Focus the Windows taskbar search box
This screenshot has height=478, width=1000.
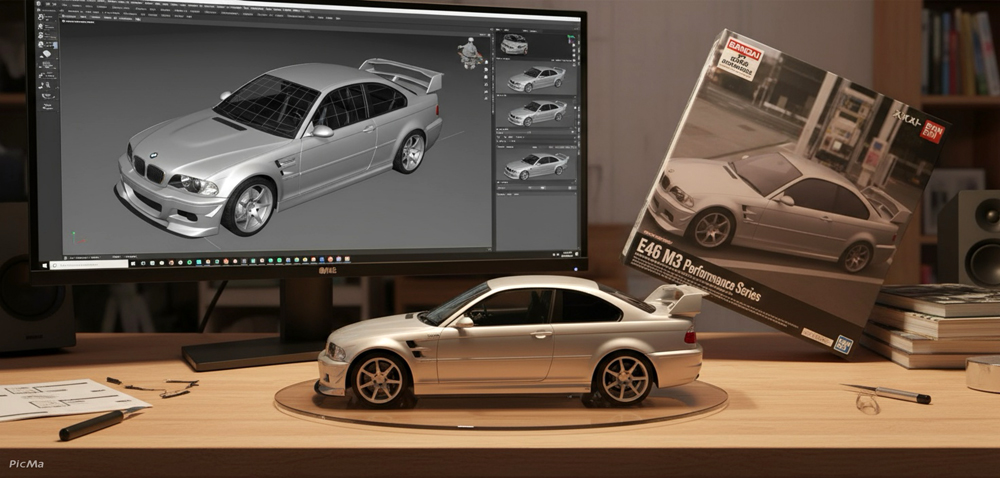87,264
